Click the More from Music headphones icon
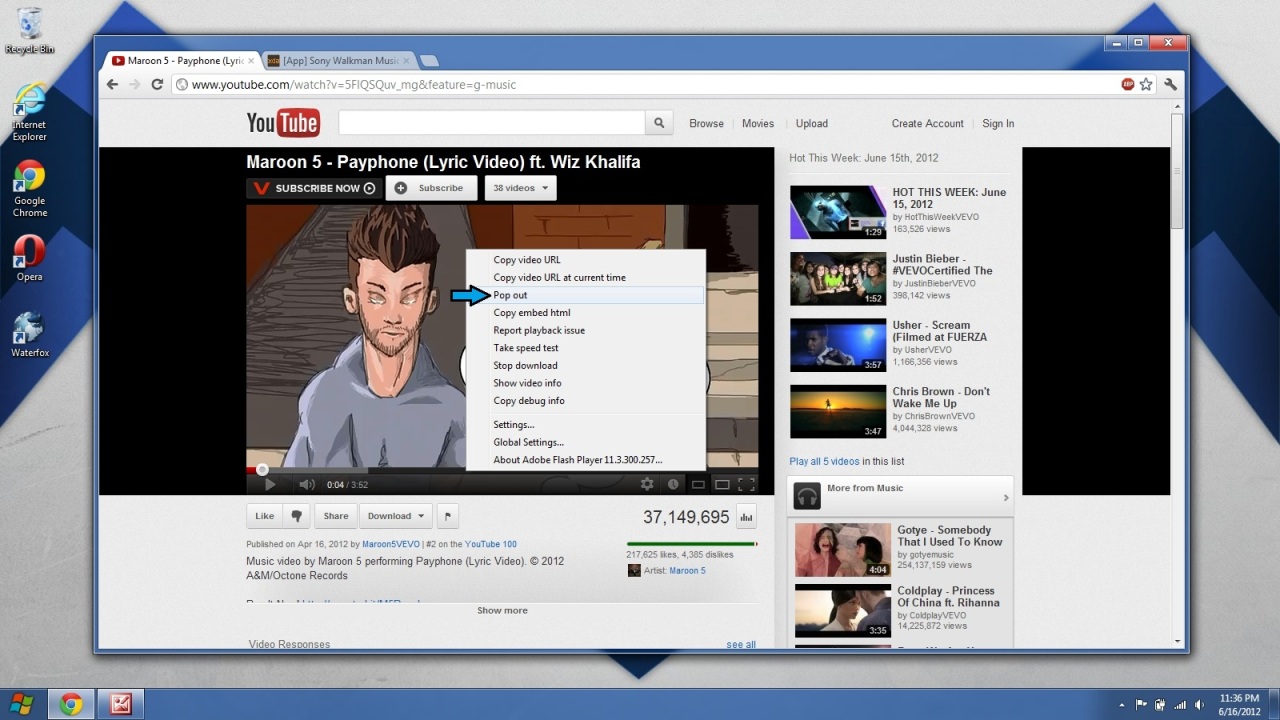Image resolution: width=1280 pixels, height=720 pixels. click(807, 496)
